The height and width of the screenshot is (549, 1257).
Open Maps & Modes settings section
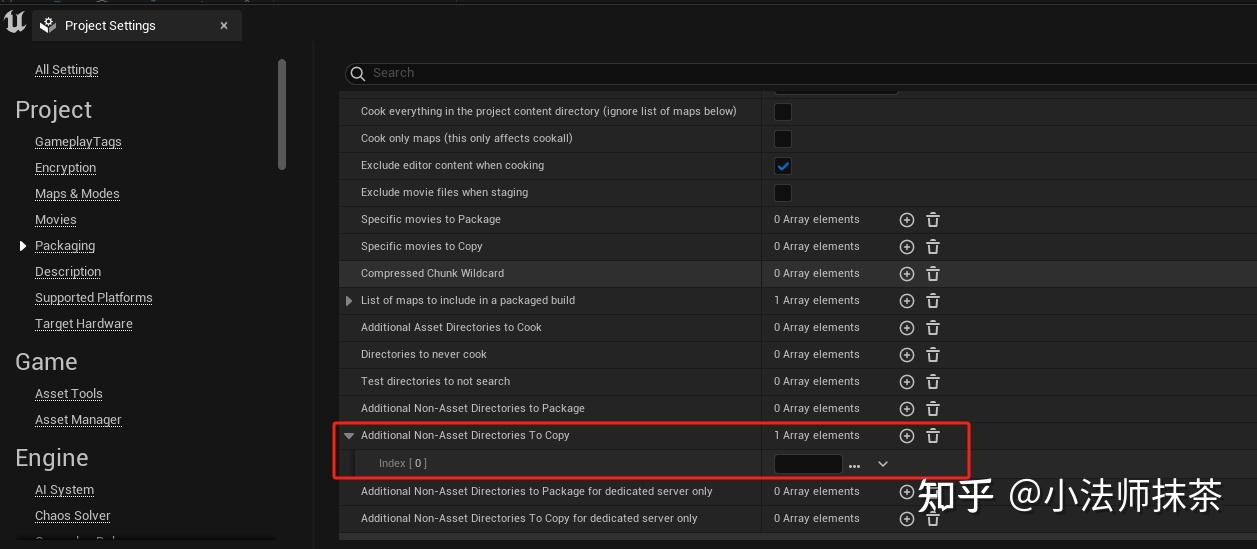pos(77,194)
